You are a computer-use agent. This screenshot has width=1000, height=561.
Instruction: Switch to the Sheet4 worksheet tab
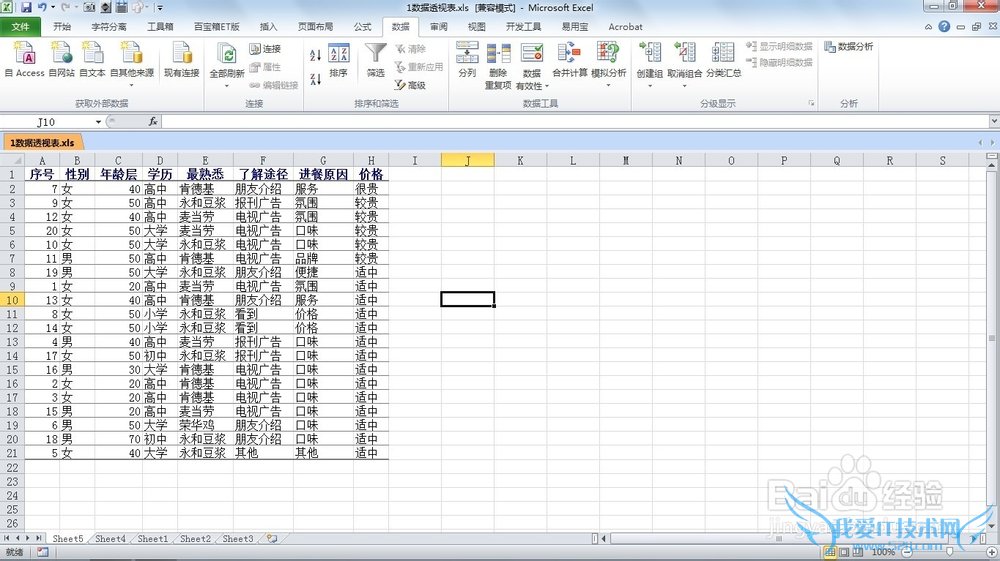click(110, 539)
